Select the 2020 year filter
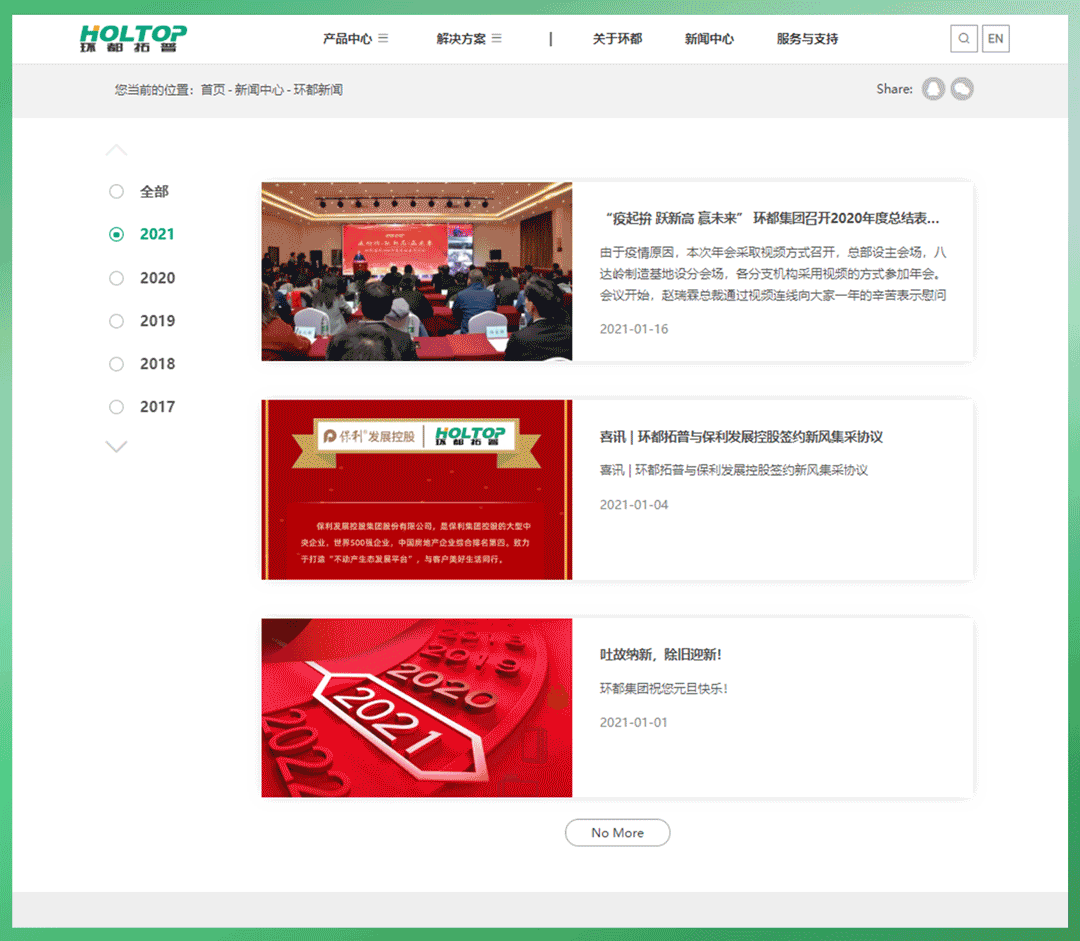 click(142, 278)
